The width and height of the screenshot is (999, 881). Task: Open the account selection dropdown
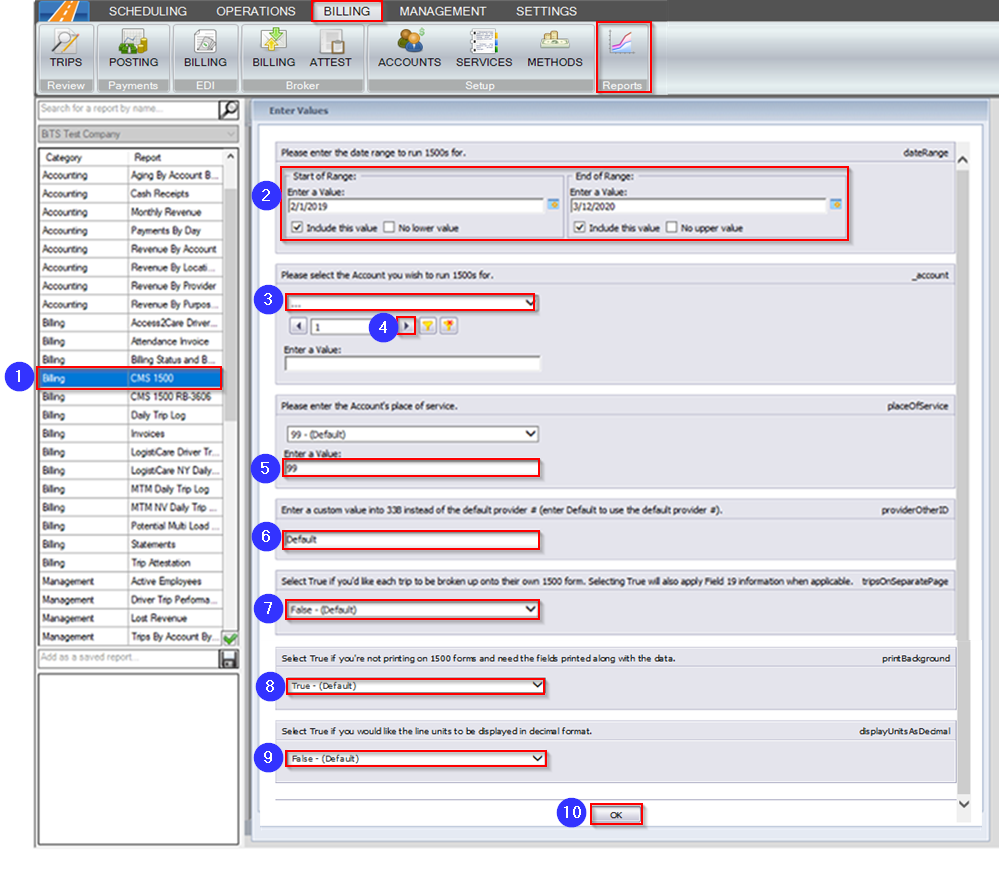[412, 303]
